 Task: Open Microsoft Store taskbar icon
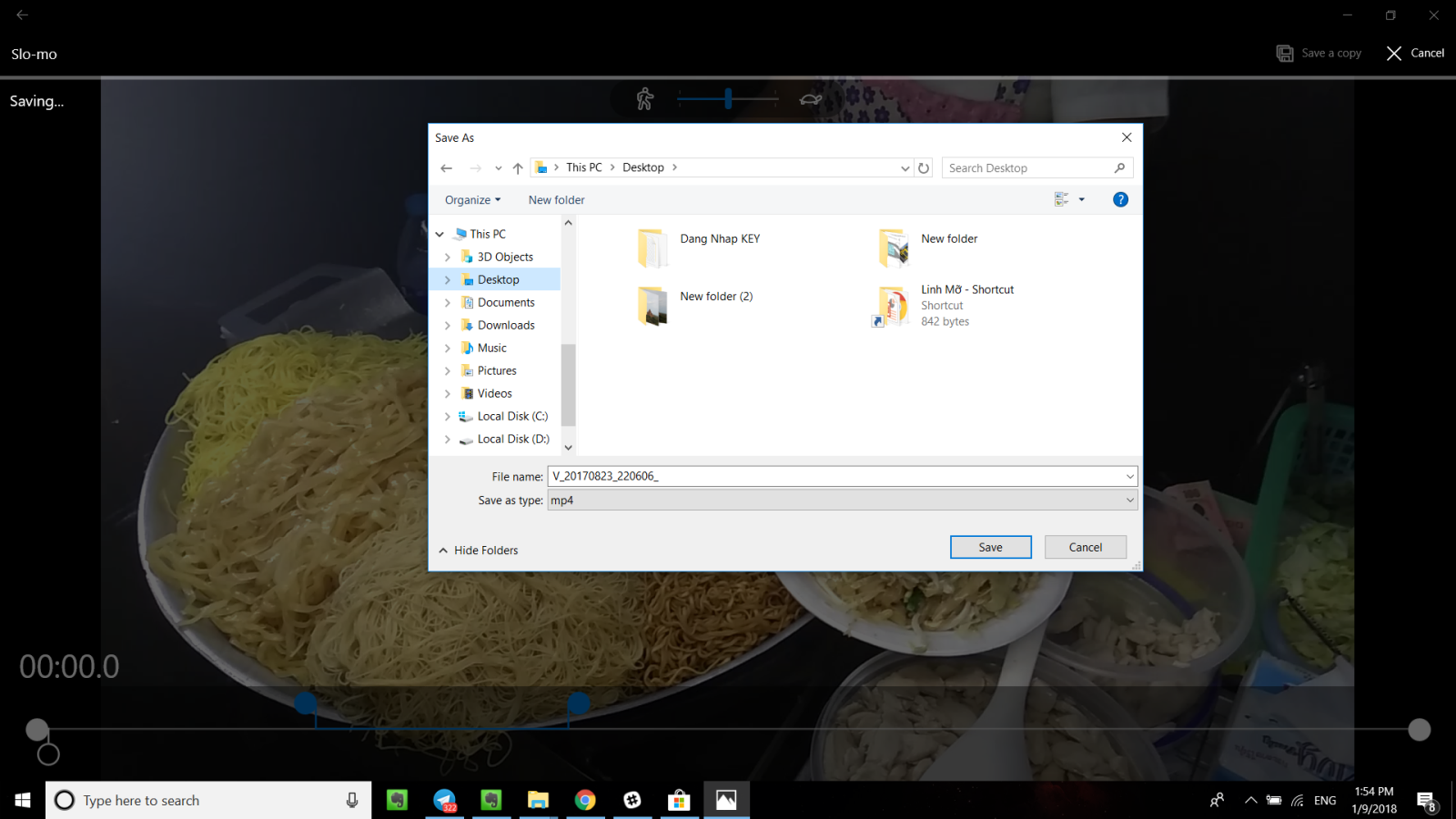tap(679, 800)
